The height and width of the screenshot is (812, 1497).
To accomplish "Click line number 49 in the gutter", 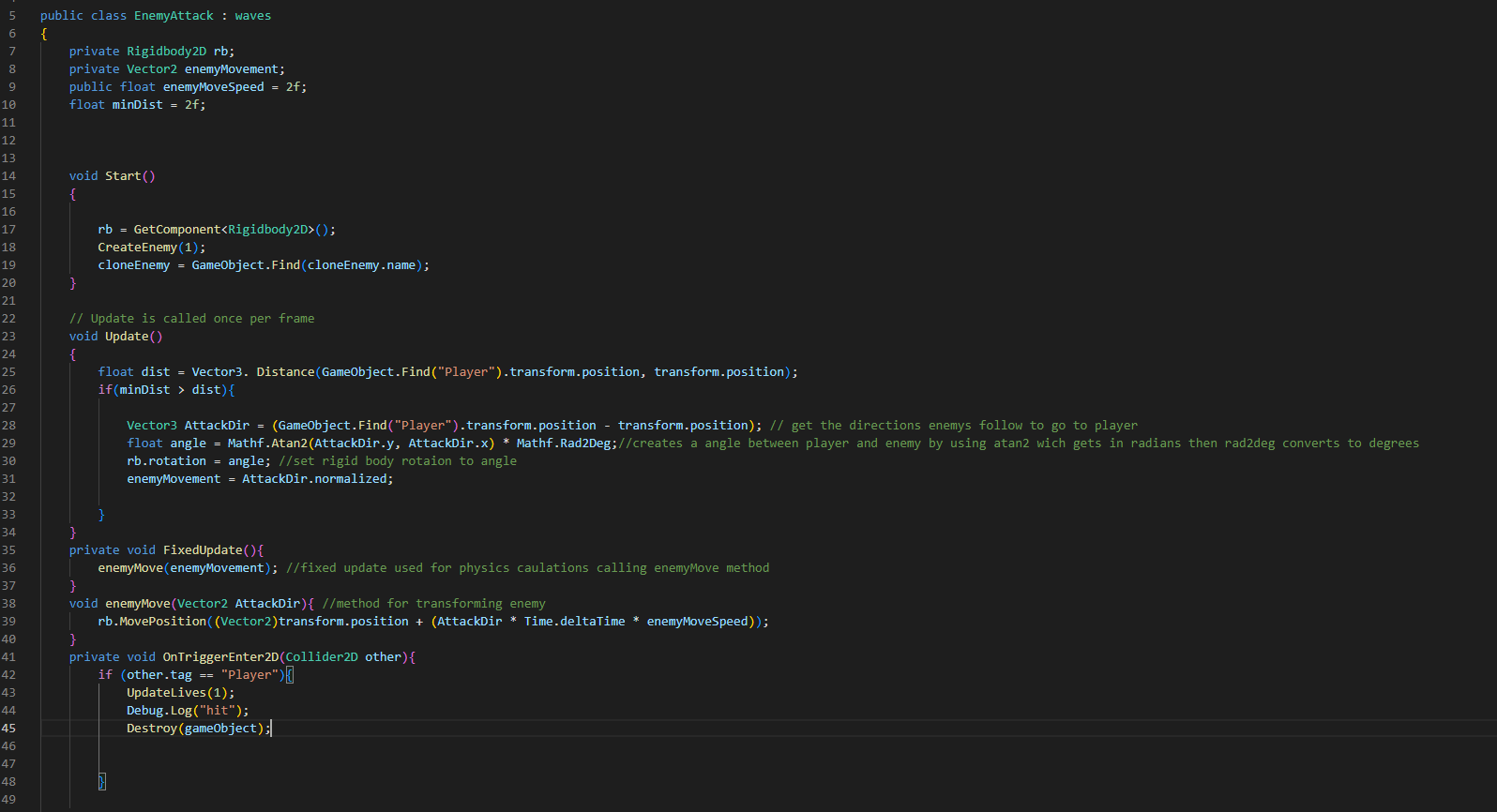I will 8,800.
